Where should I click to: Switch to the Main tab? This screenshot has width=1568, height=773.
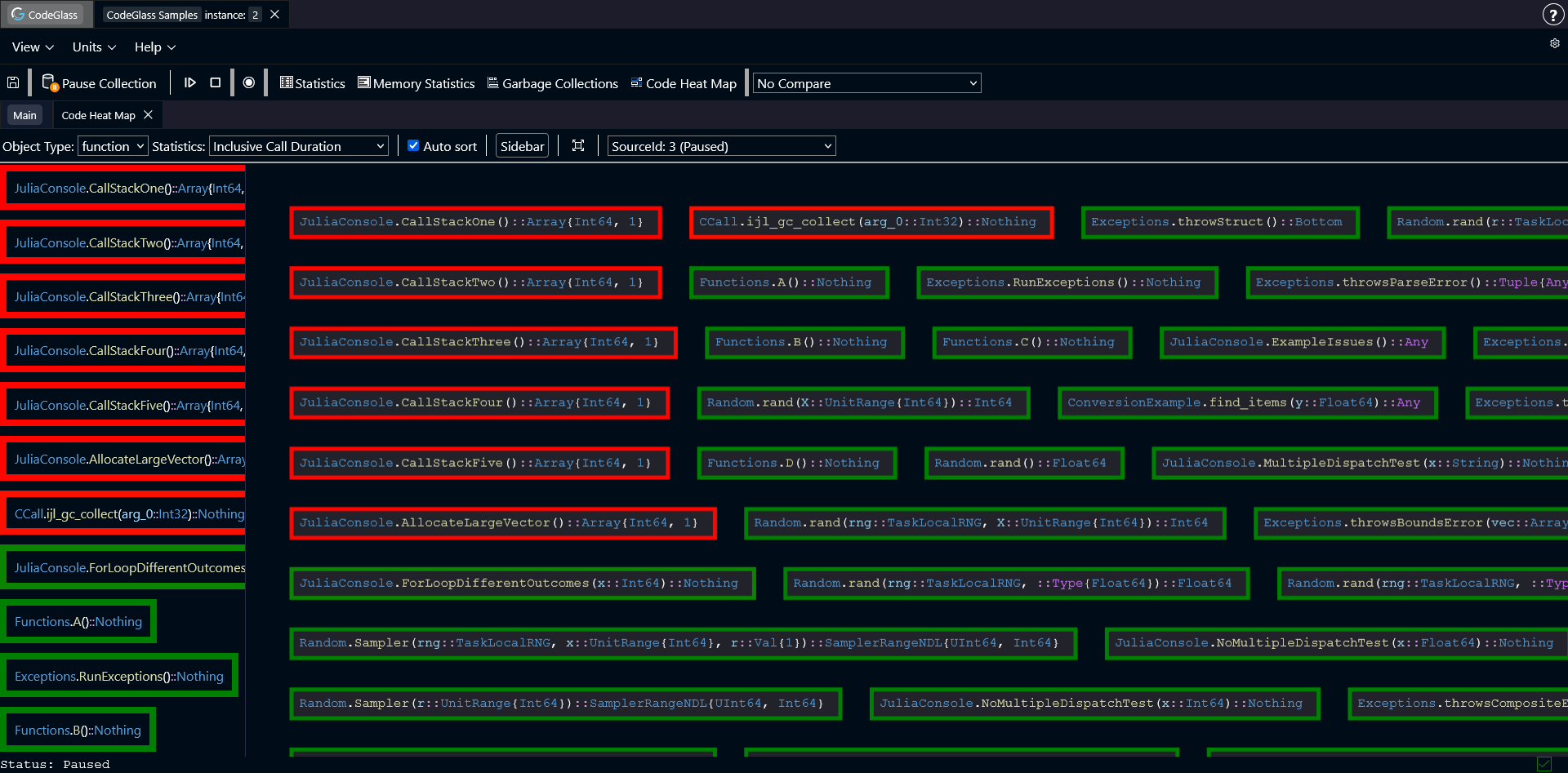[x=24, y=115]
